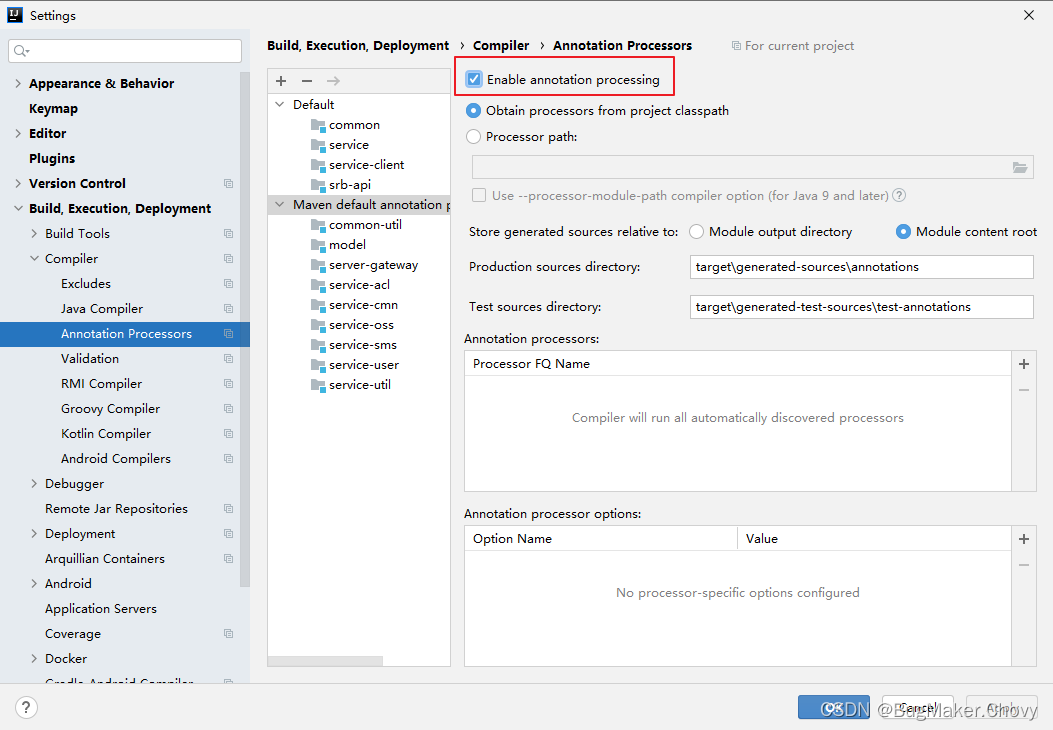Open the Keymap settings page

pyautogui.click(x=53, y=109)
